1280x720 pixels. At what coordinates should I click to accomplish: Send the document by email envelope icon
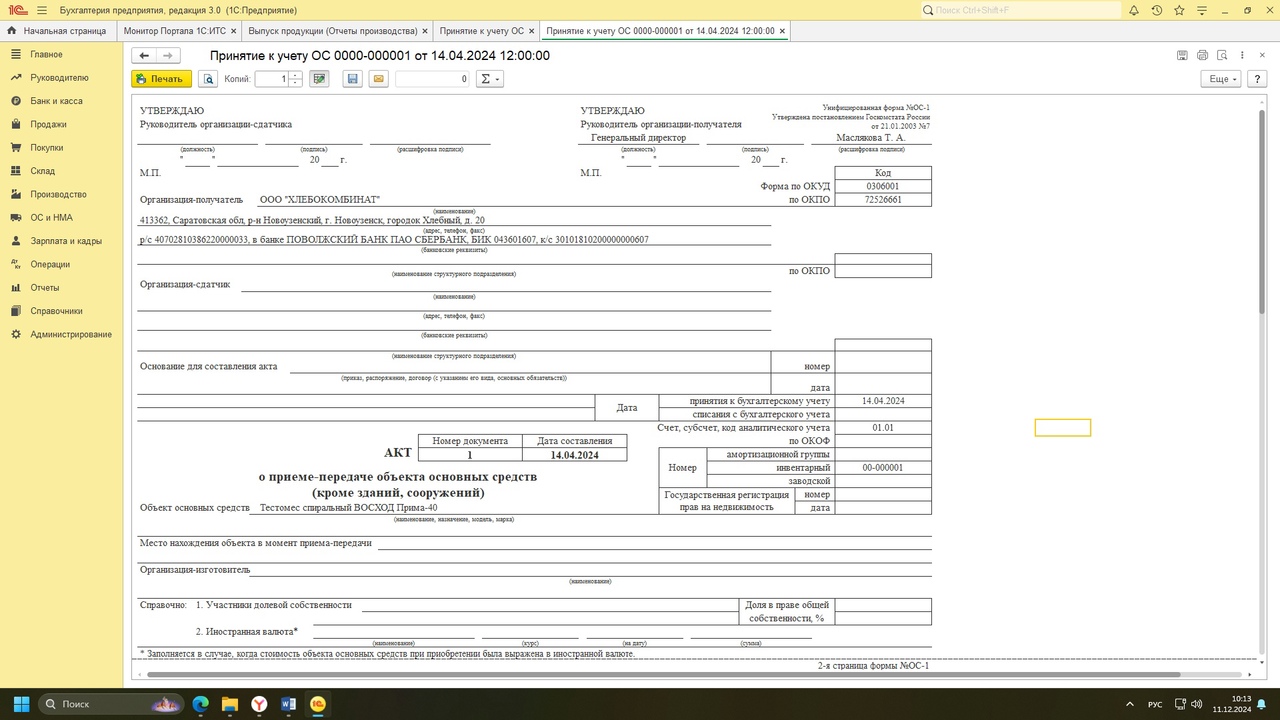pos(378,79)
